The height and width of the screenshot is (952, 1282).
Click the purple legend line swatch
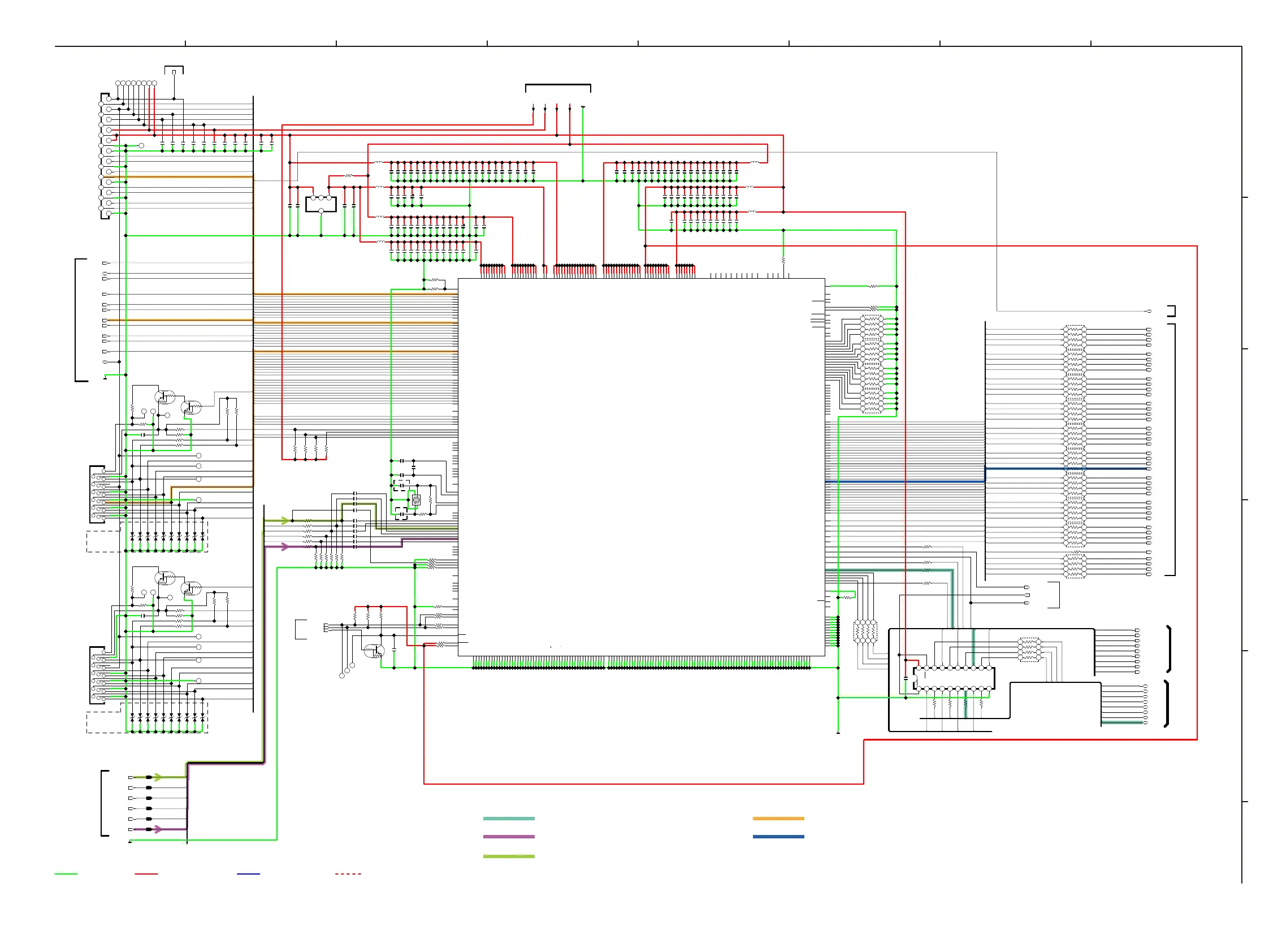click(x=508, y=837)
